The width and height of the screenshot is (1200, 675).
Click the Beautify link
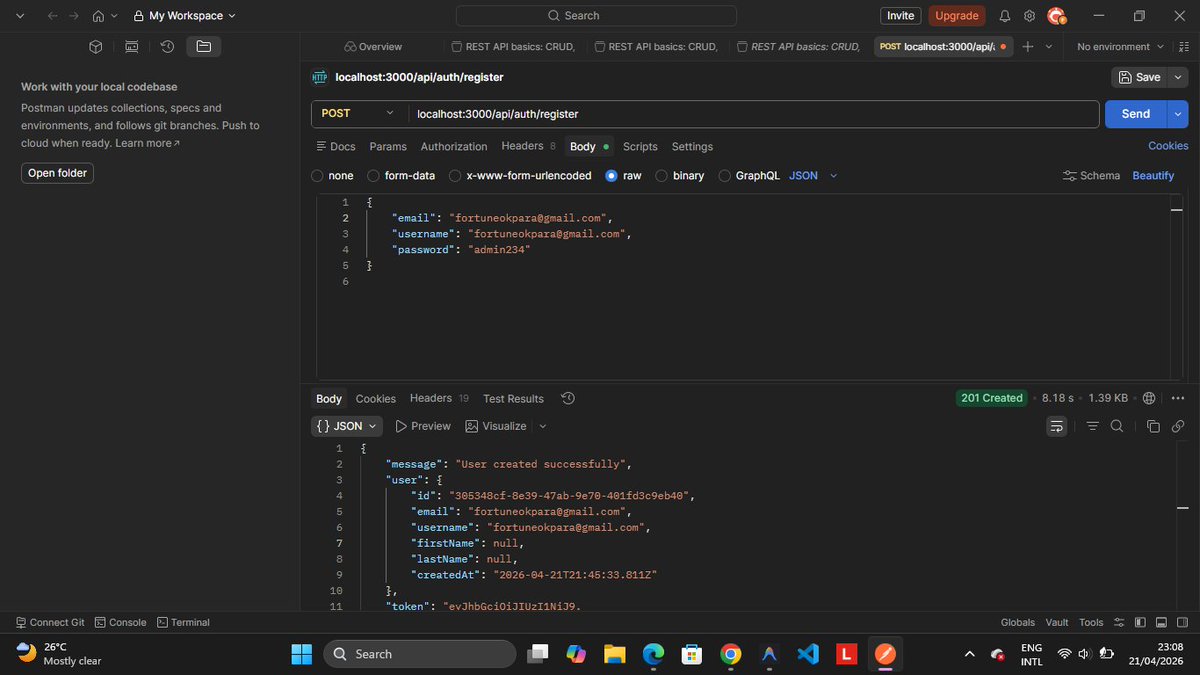pyautogui.click(x=1153, y=175)
